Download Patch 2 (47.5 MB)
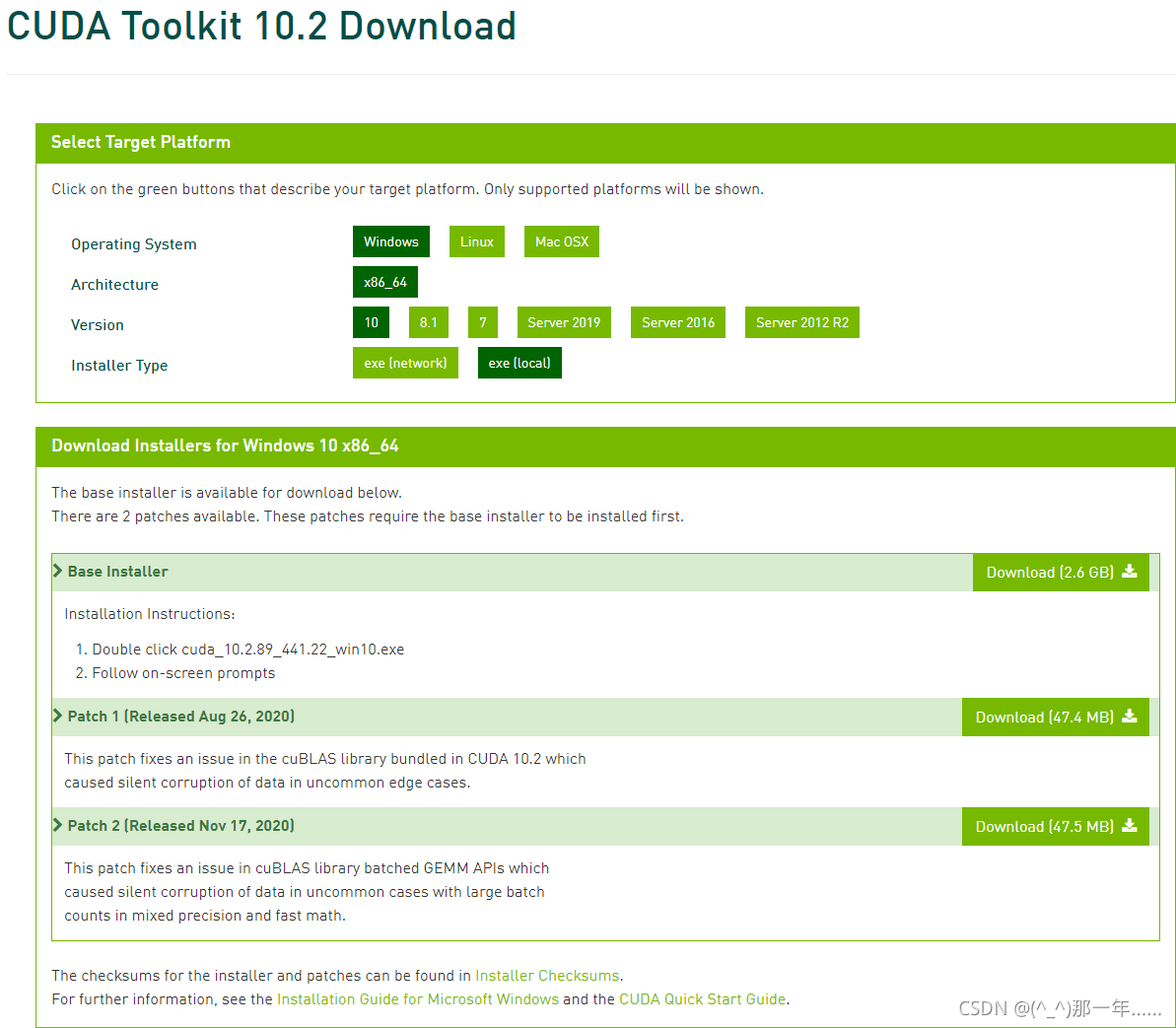Viewport: 1176px width, 1028px height. pos(1056,826)
